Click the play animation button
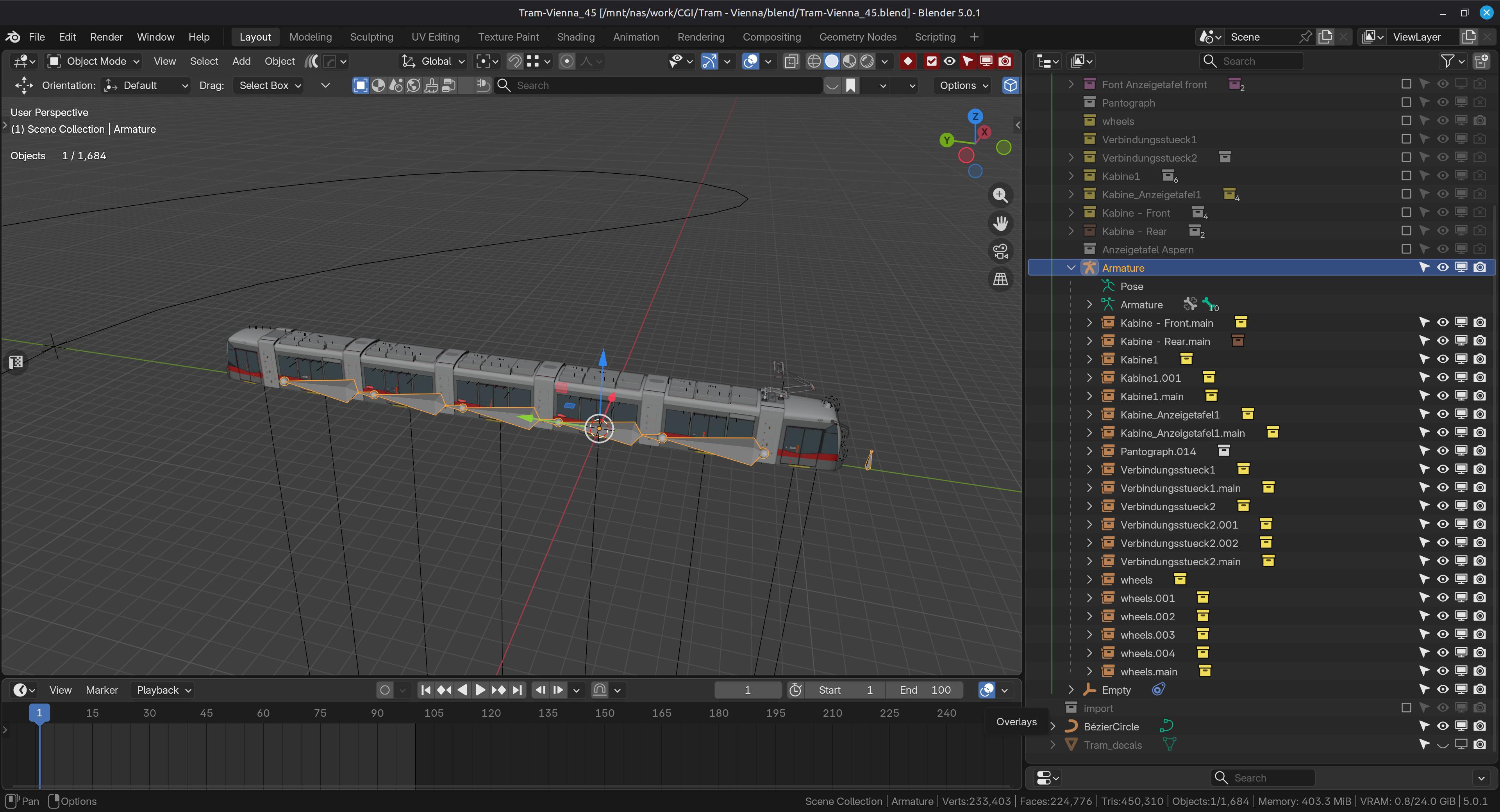This screenshot has height=812, width=1500. (x=480, y=690)
